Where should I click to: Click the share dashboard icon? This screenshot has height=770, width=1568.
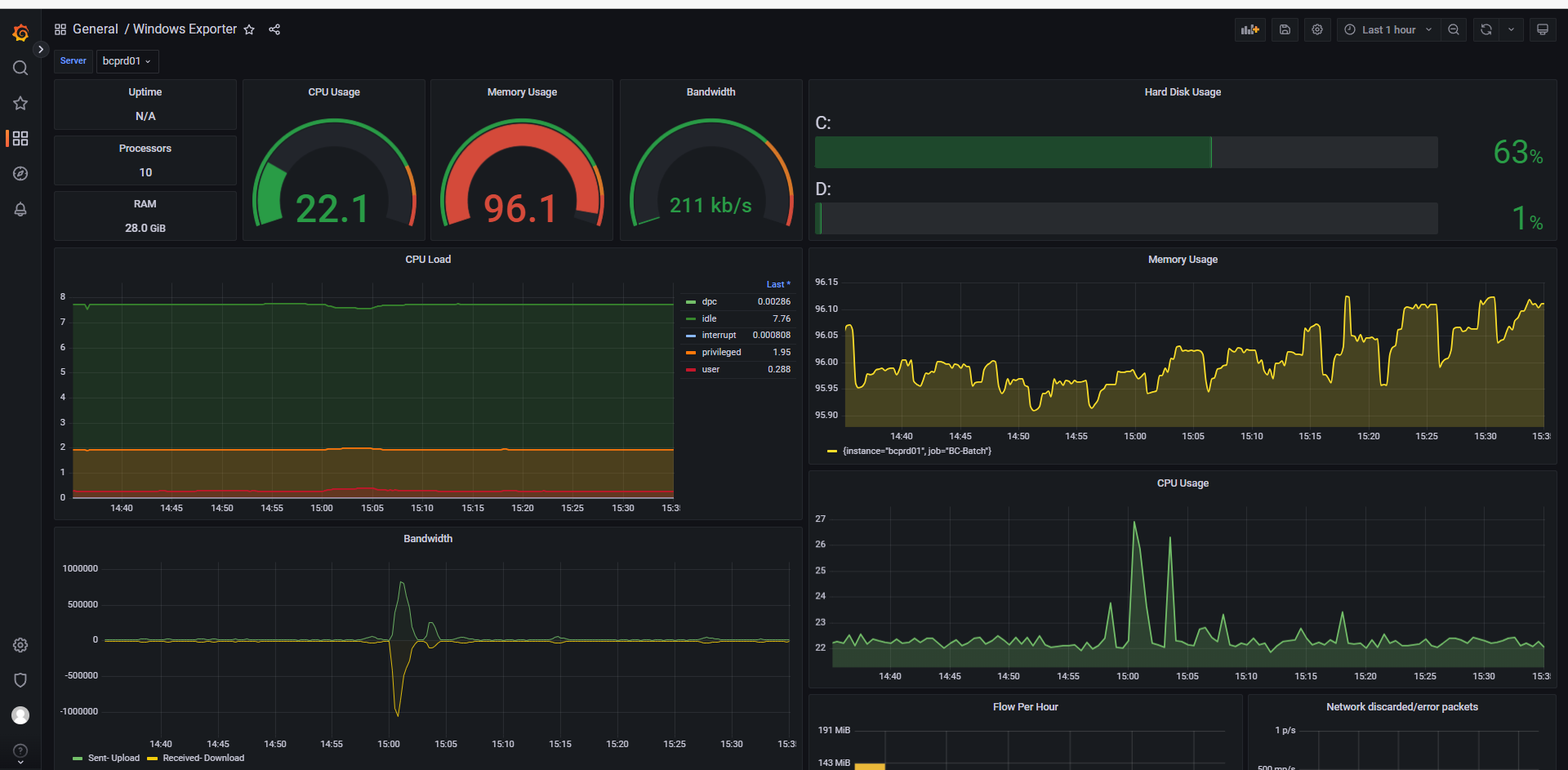274,29
